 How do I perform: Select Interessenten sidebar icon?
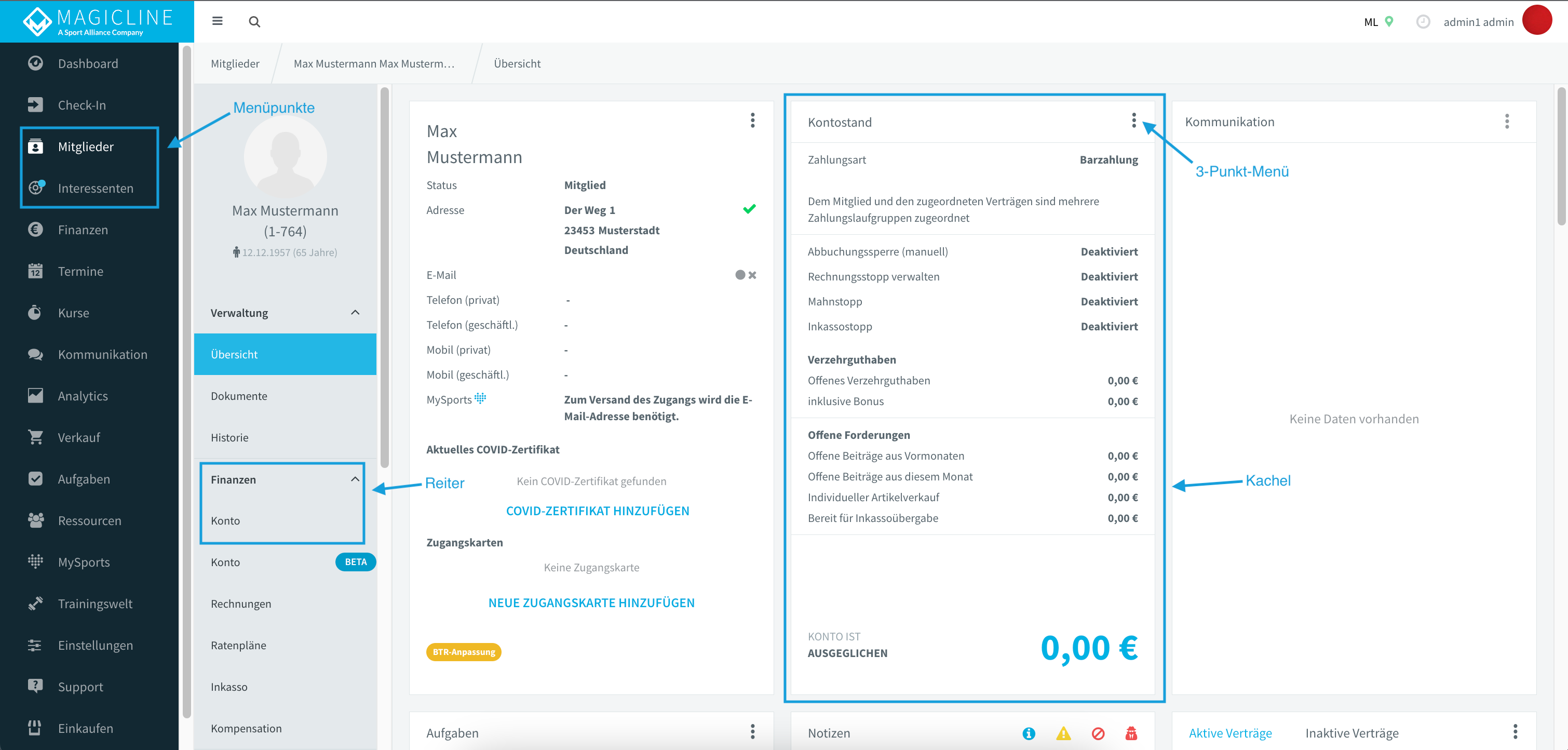point(36,187)
